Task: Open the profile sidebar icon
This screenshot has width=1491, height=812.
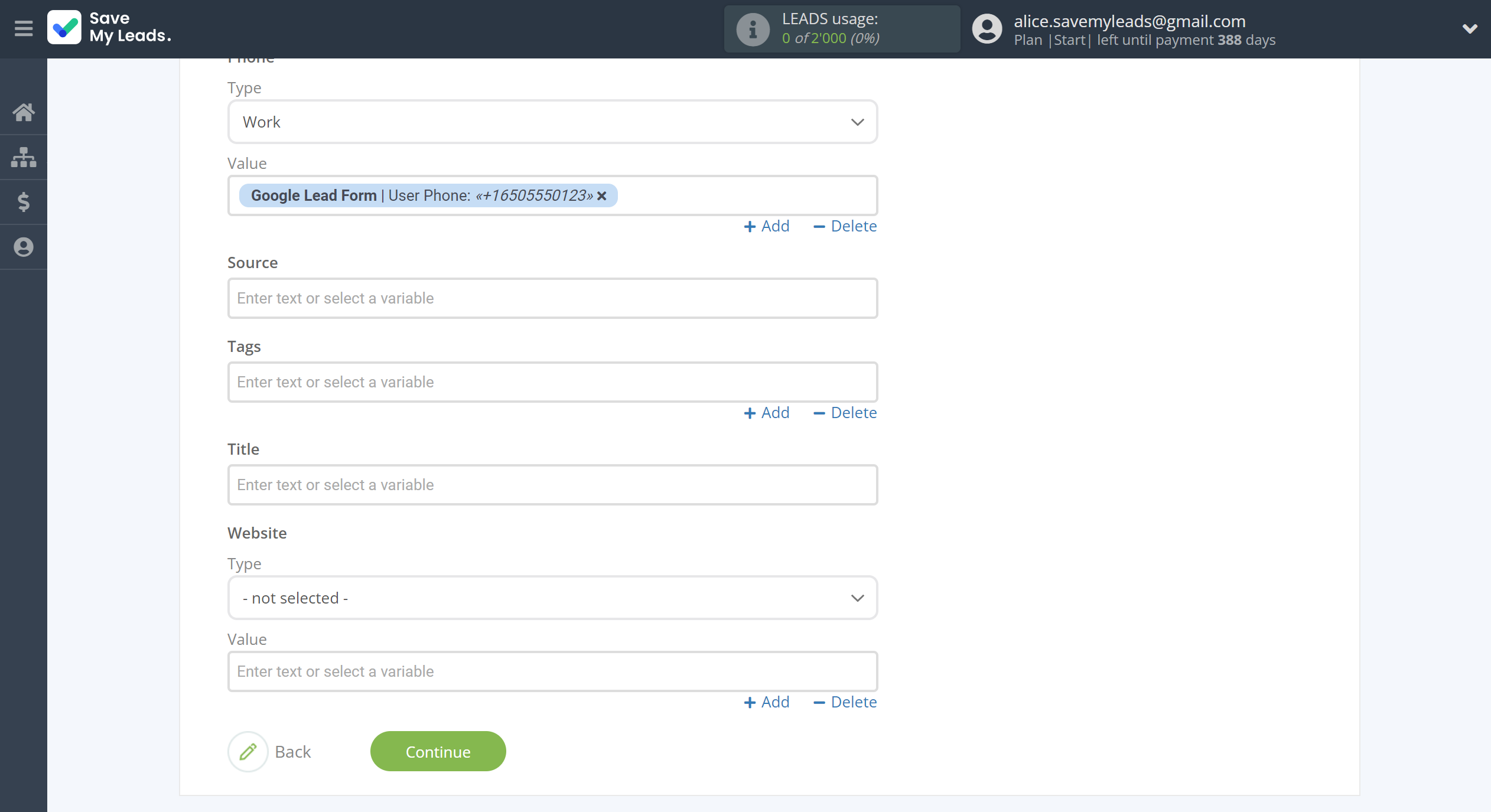Action: (x=24, y=247)
